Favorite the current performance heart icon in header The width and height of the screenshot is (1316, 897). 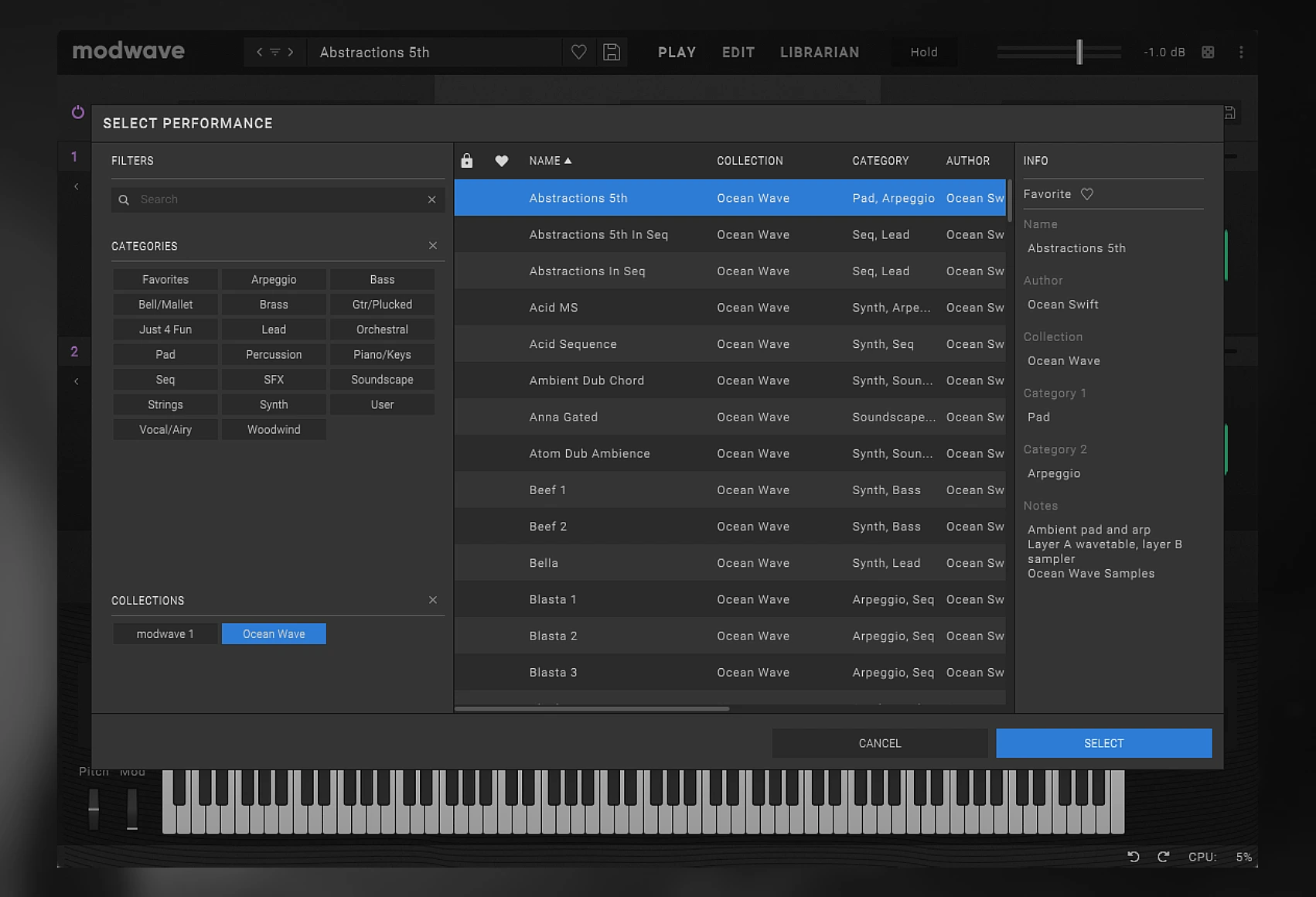coord(578,52)
